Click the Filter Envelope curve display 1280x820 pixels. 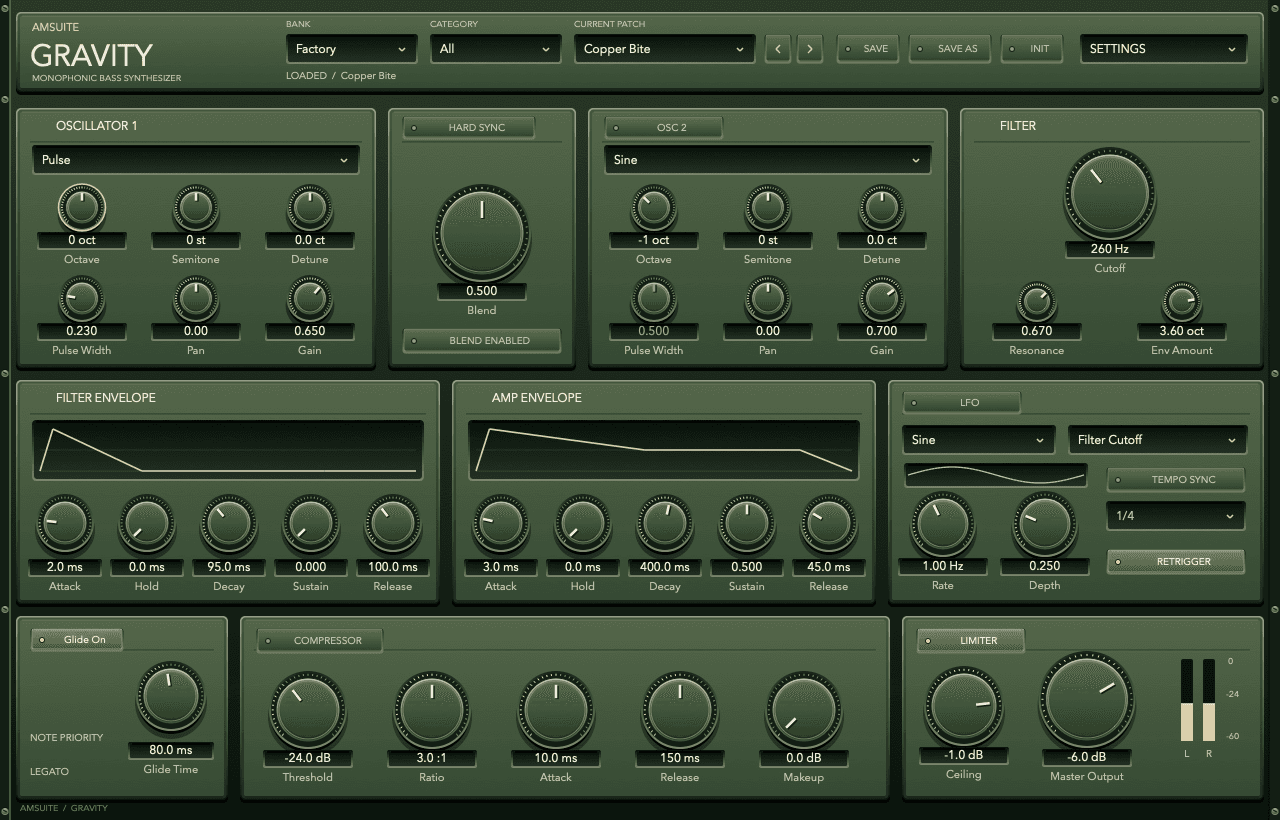228,448
